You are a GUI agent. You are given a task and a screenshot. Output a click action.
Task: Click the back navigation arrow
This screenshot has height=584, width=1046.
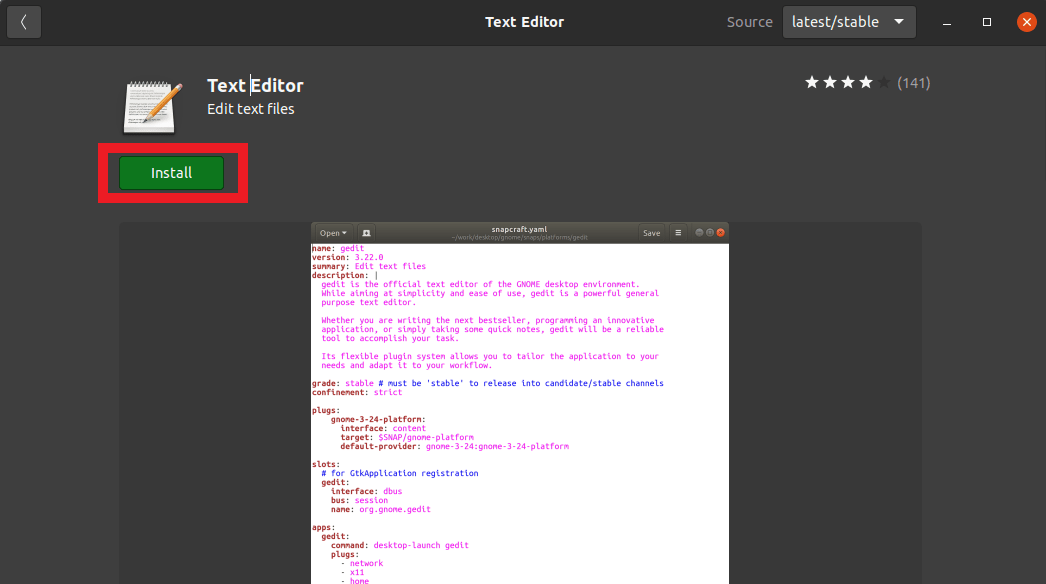pyautogui.click(x=24, y=21)
